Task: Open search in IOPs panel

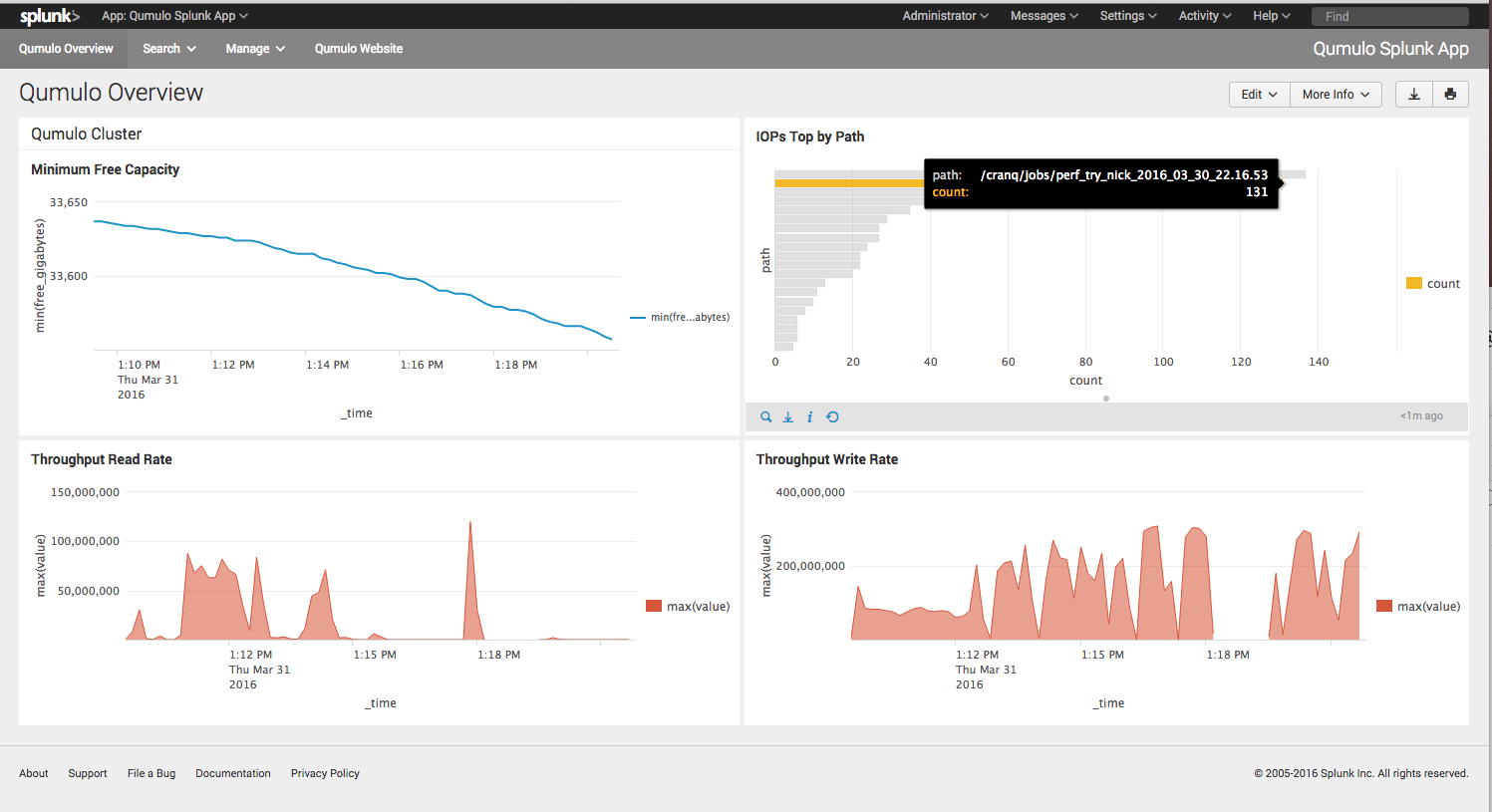Action: tap(766, 416)
